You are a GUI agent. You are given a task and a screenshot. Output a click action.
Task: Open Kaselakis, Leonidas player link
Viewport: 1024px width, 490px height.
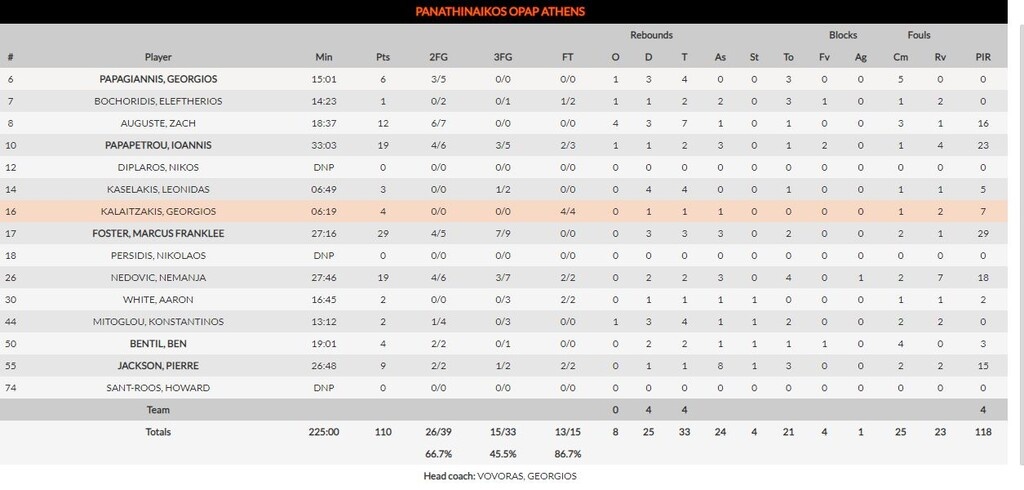point(158,189)
